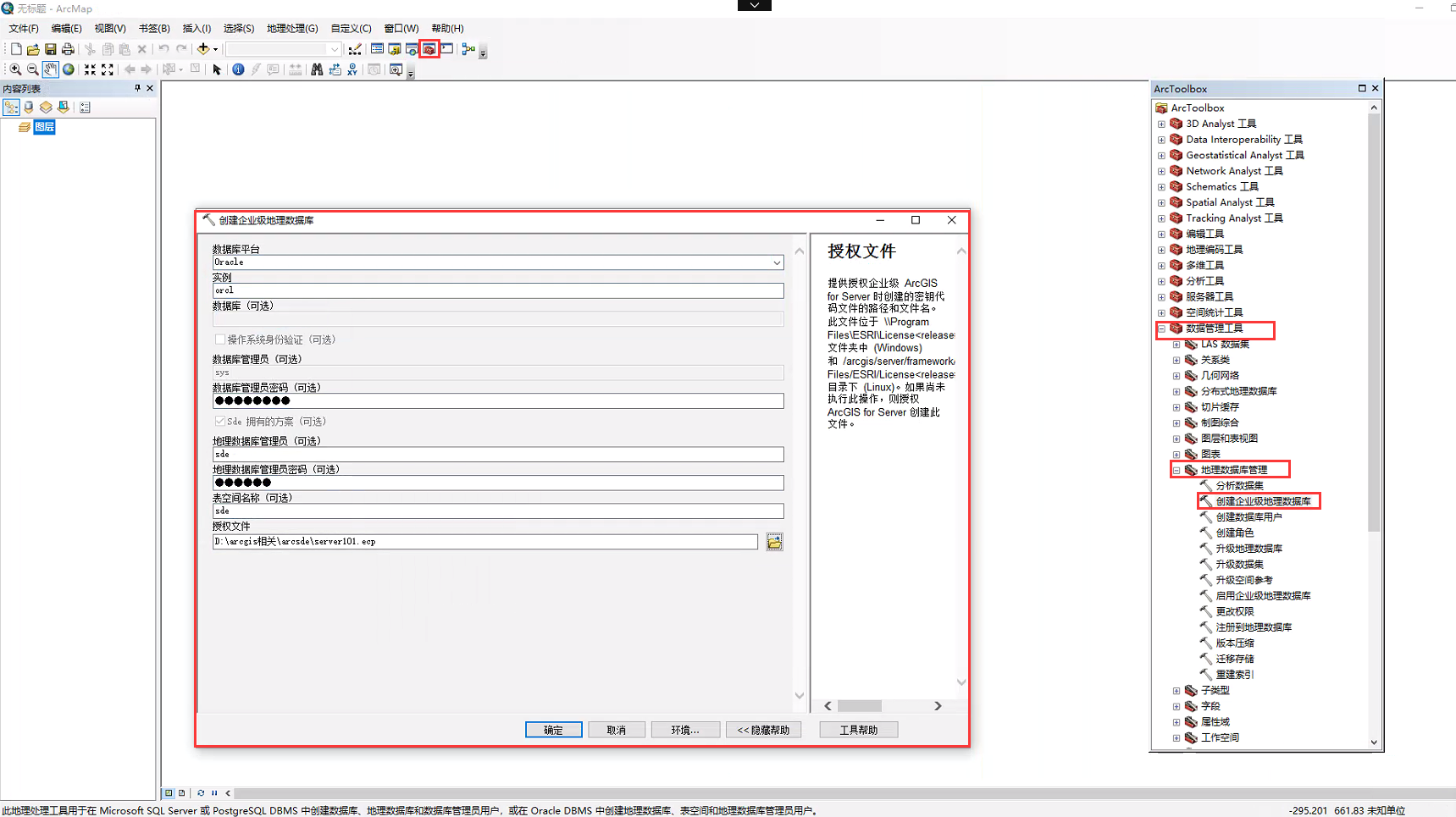Click the 授权文件 browse folder icon
The image size is (1456, 817).
(x=773, y=542)
